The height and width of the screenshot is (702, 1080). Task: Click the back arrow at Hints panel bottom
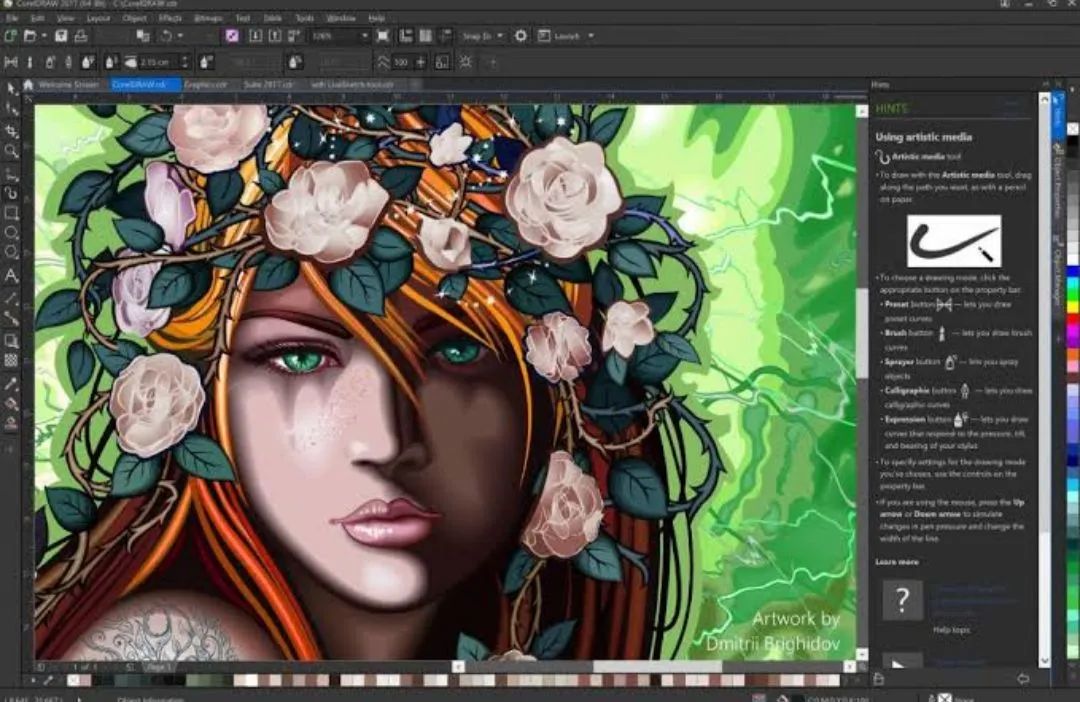(1023, 679)
